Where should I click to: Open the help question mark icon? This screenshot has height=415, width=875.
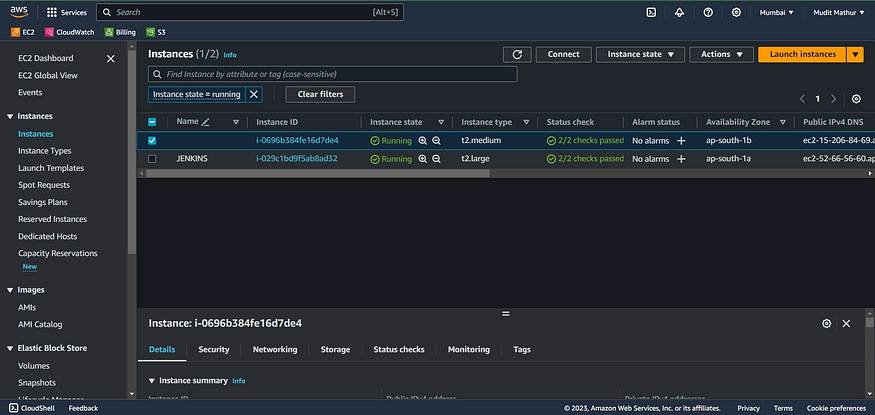[708, 12]
